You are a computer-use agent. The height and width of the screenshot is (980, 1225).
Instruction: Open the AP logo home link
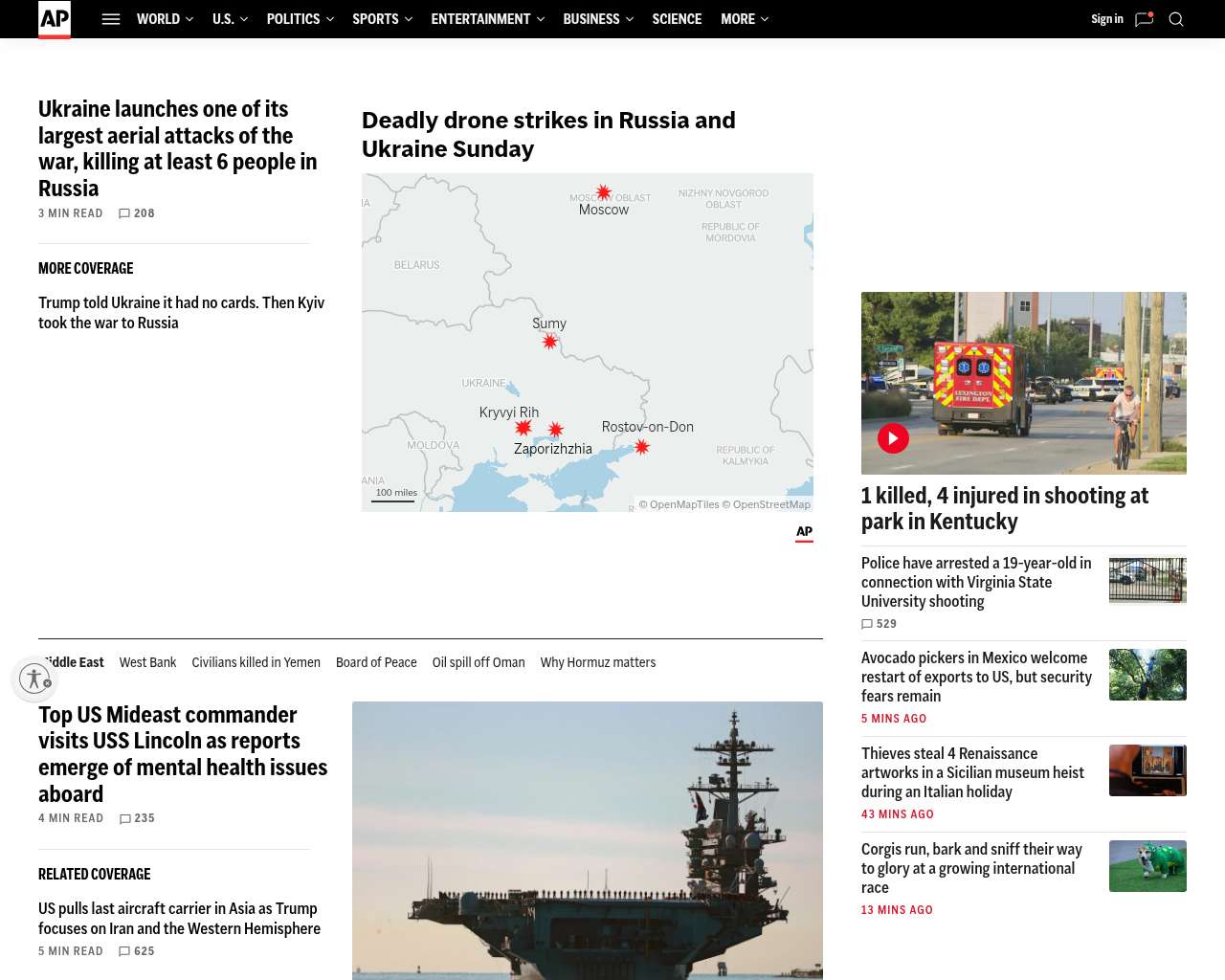[55, 19]
